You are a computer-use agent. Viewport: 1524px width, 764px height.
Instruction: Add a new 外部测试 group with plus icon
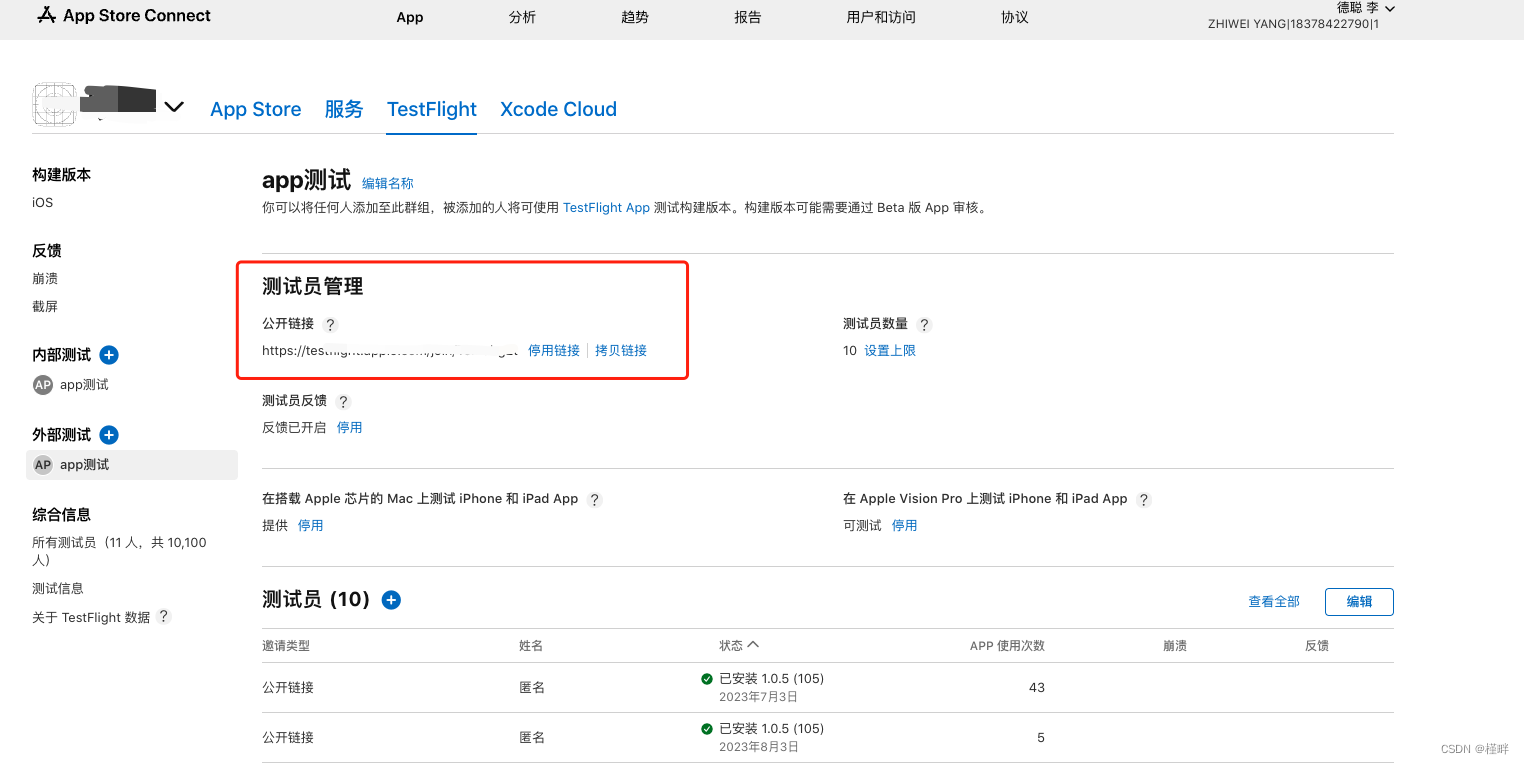(x=109, y=435)
